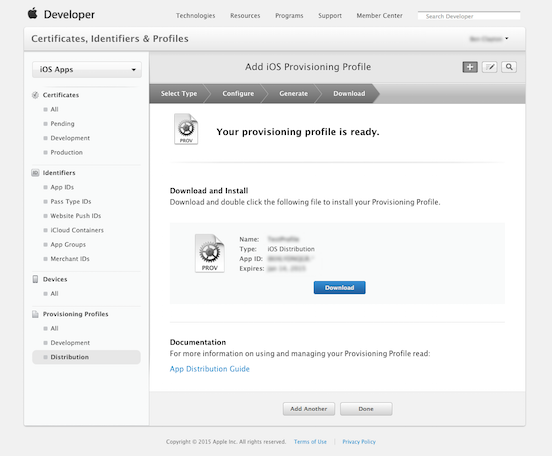Open the iOS Apps platform dropdown
The width and height of the screenshot is (552, 456).
(87, 69)
